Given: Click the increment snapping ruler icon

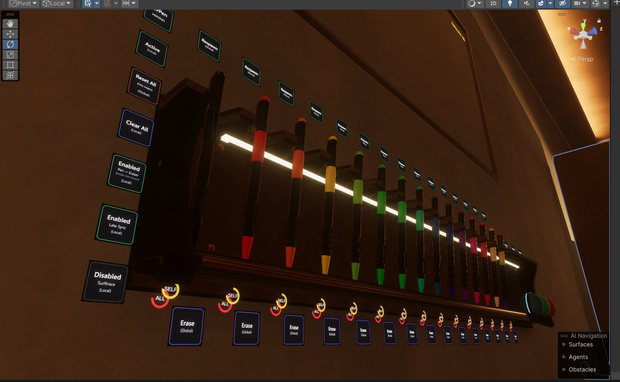Looking at the screenshot, I should click(126, 4).
